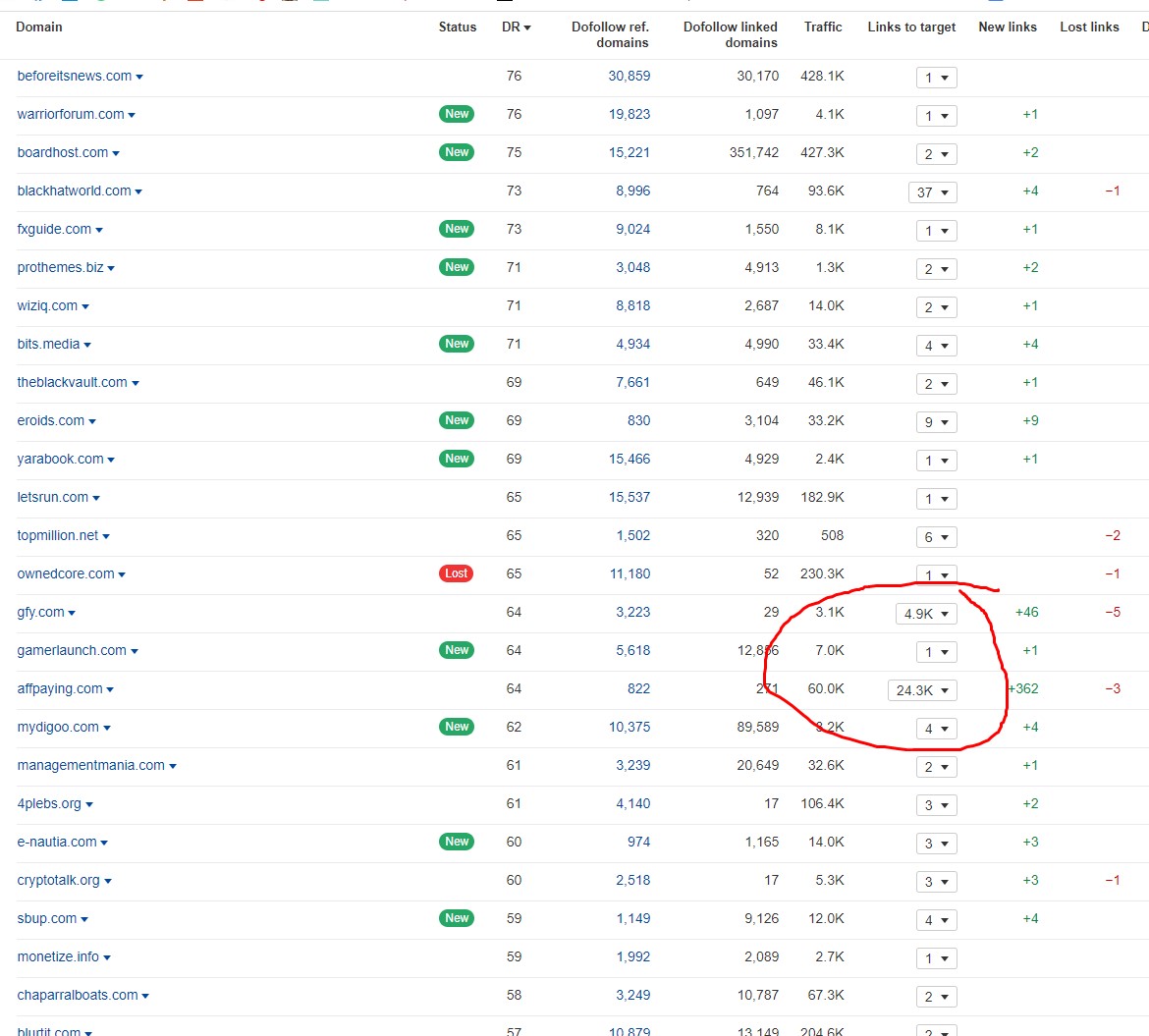The width and height of the screenshot is (1149, 1036).
Task: Open the theblackvault.com domain link
Action: tap(72, 382)
